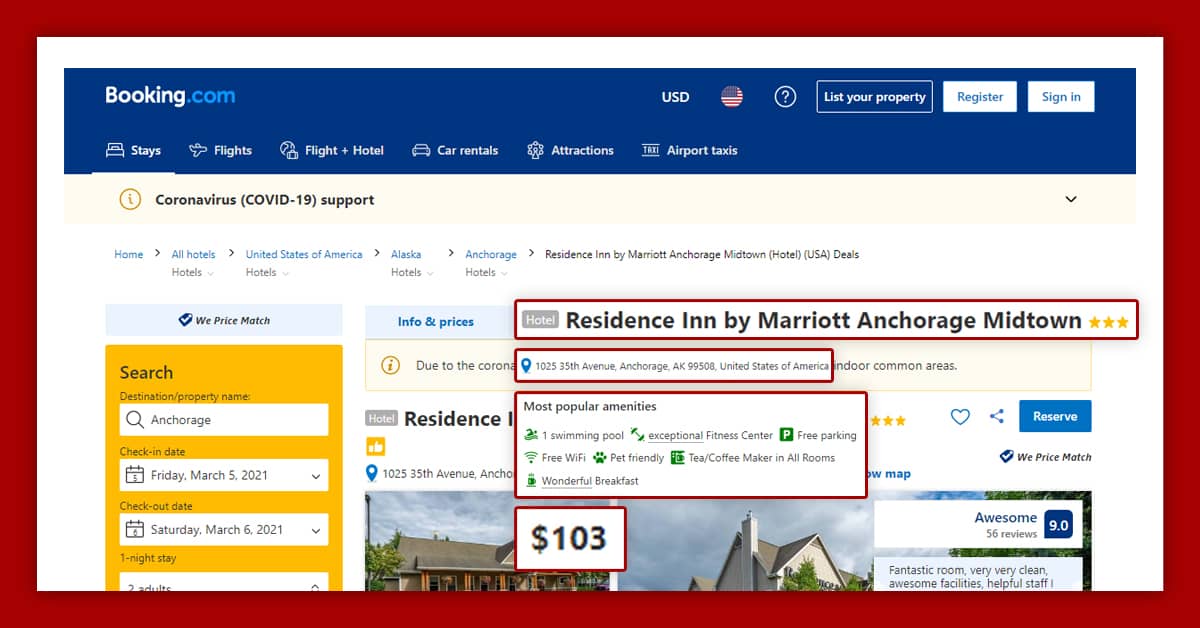Click the check-out calendar icon
This screenshot has width=1200, height=628.
click(x=135, y=530)
